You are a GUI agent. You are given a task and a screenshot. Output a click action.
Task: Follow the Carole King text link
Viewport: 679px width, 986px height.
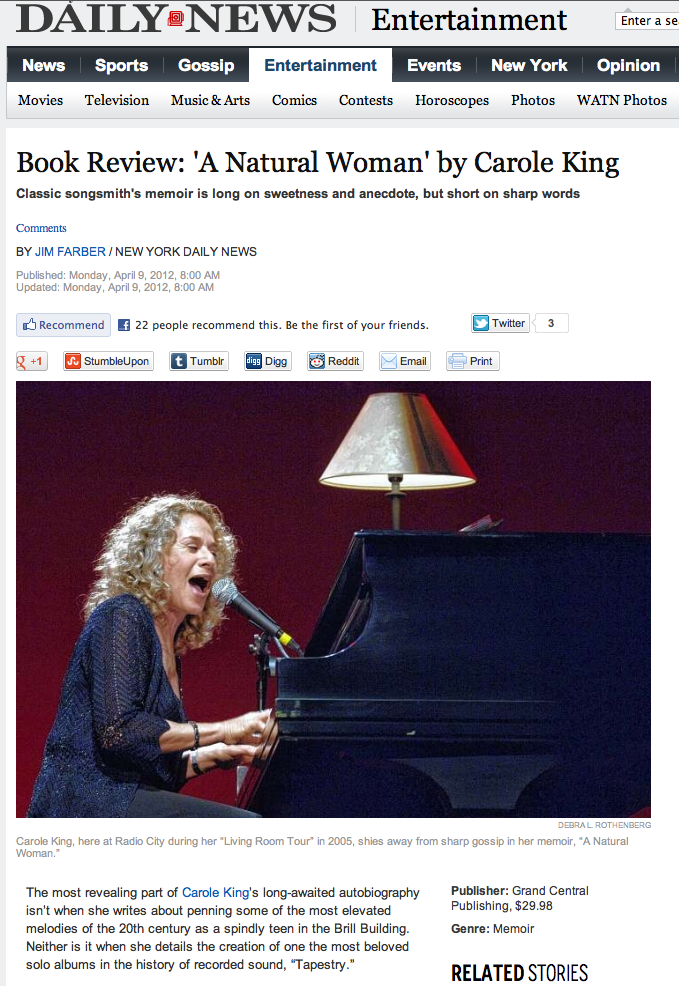216,892
